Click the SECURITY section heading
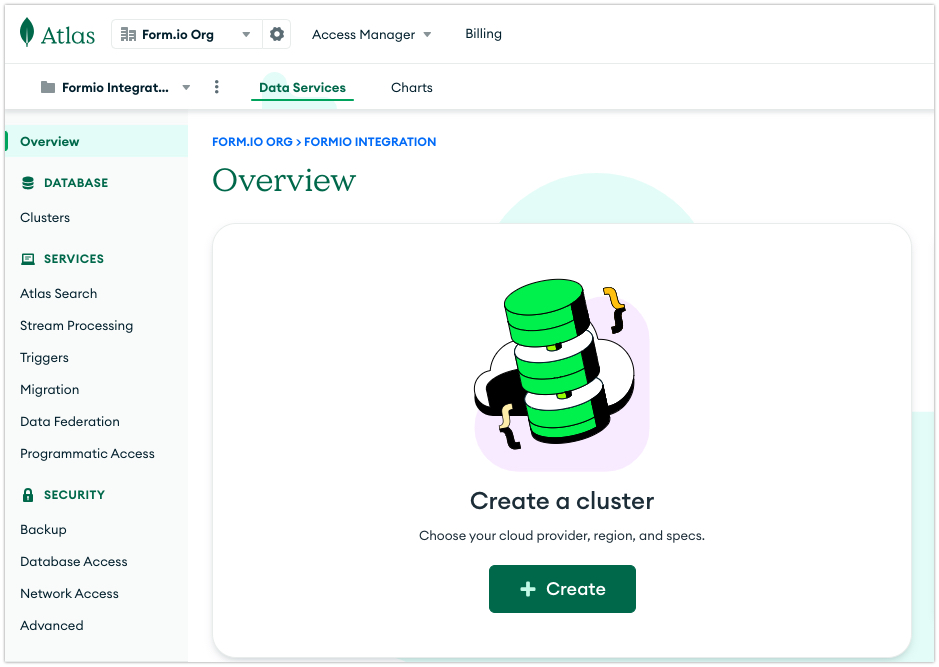This screenshot has width=939, height=667. click(74, 495)
